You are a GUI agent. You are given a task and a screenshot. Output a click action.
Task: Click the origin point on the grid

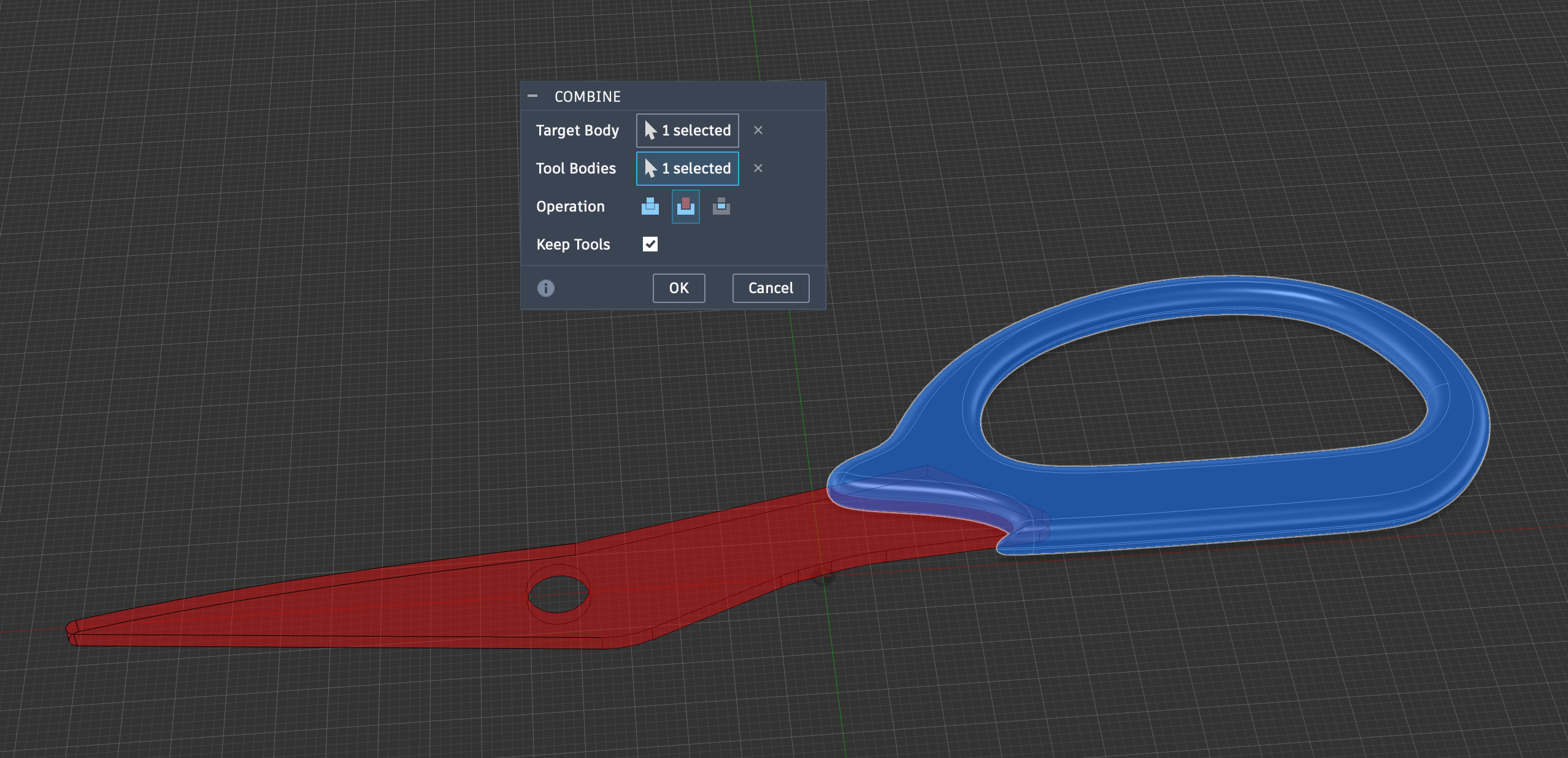(x=824, y=577)
